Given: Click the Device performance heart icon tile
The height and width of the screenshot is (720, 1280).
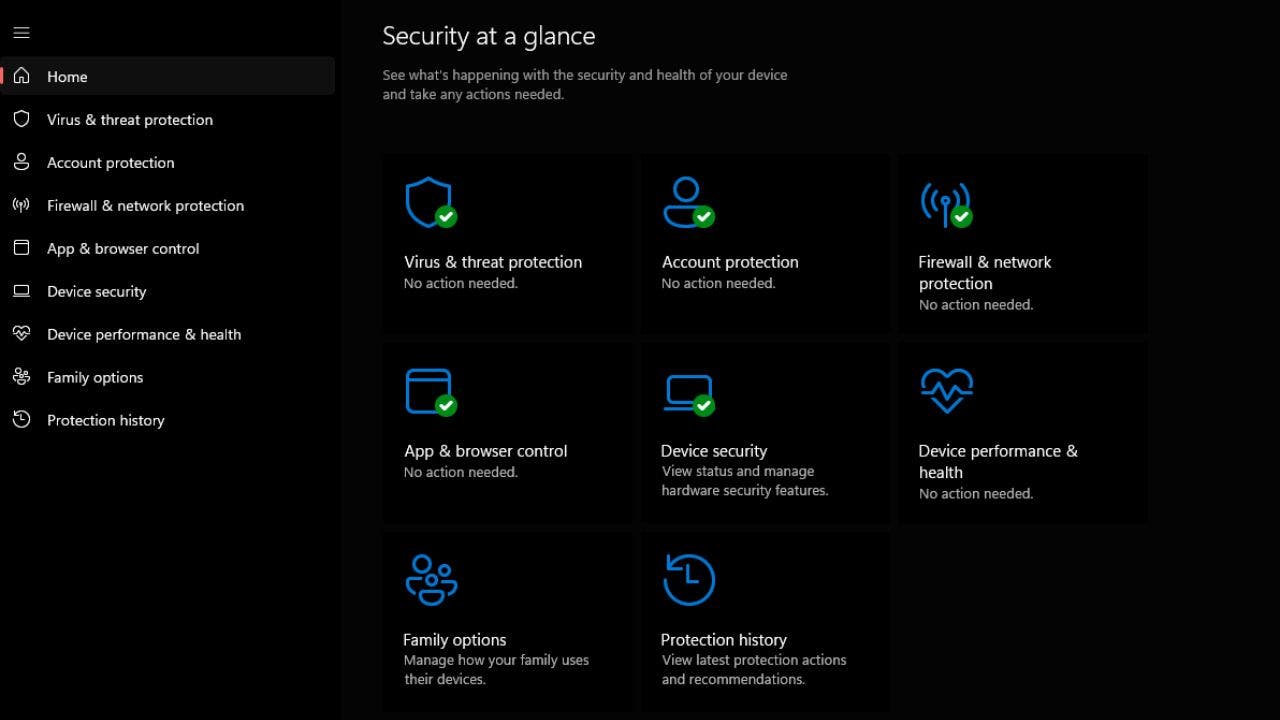Looking at the screenshot, I should (x=946, y=390).
